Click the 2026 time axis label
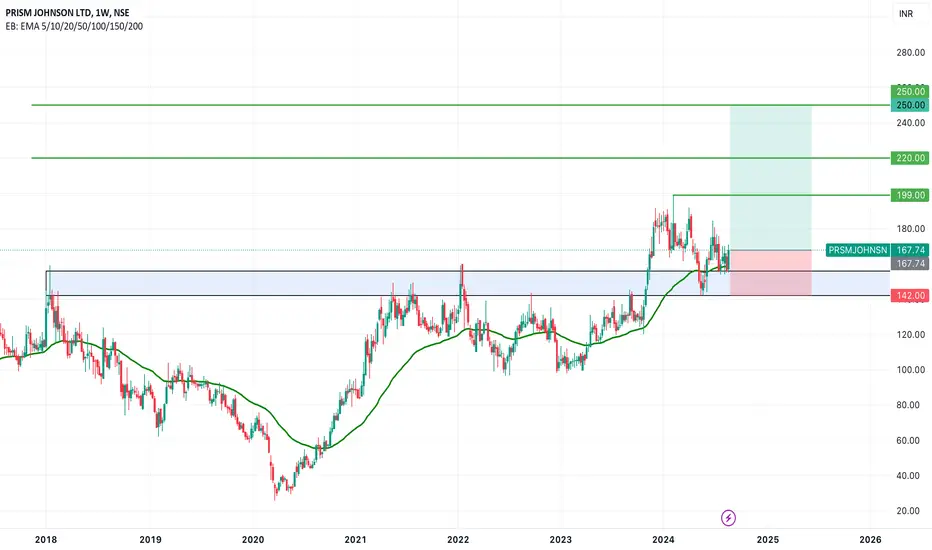The width and height of the screenshot is (932, 550). tap(871, 540)
